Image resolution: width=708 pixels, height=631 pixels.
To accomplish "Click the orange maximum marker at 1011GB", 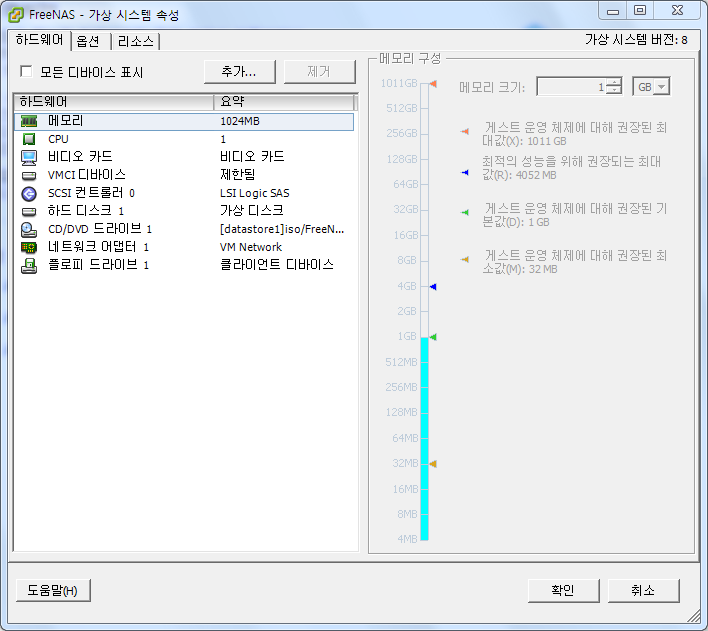I will coord(433,84).
